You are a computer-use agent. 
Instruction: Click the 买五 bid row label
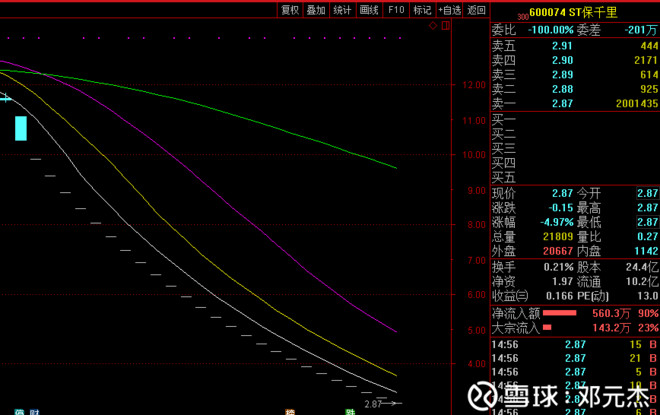503,177
